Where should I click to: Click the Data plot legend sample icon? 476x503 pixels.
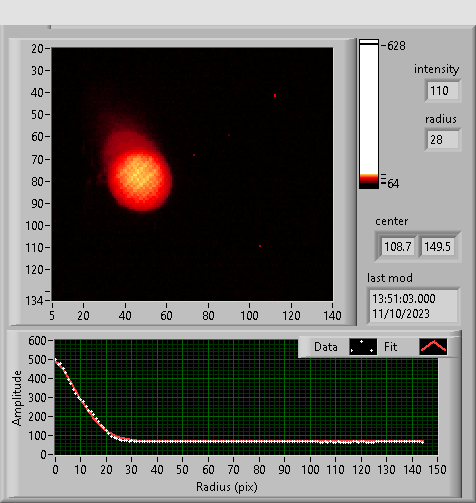(x=363, y=347)
